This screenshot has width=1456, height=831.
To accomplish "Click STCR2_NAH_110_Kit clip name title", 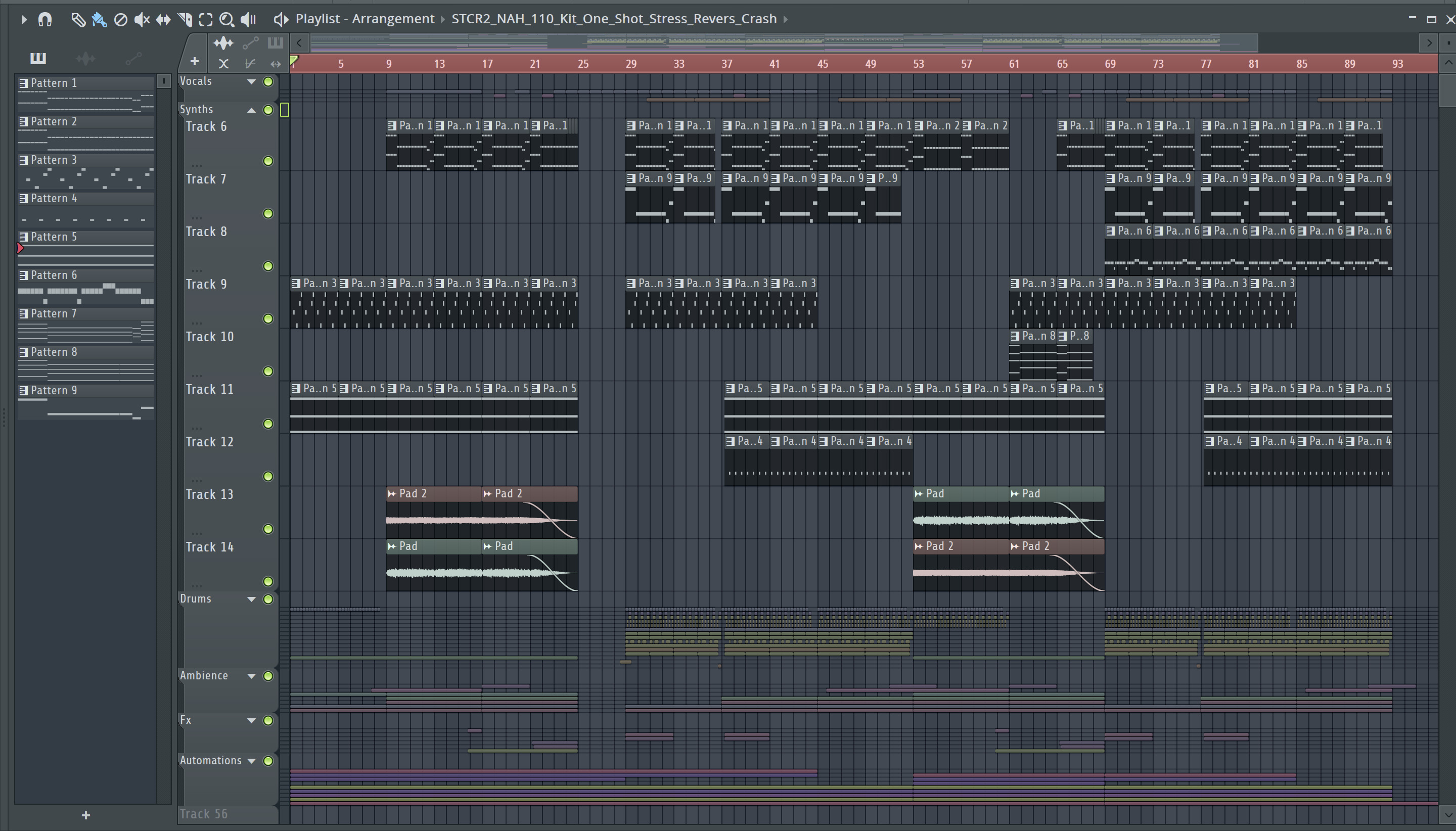I will click(614, 19).
